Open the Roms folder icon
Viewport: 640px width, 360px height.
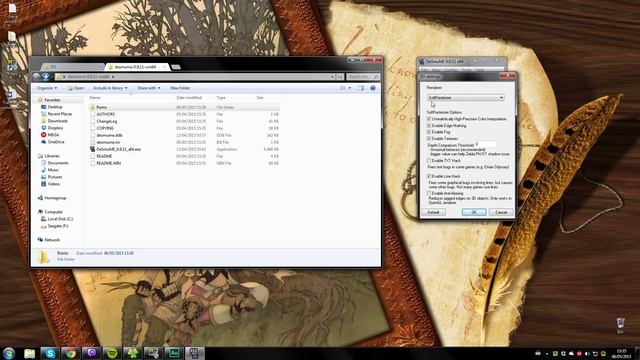click(93, 107)
